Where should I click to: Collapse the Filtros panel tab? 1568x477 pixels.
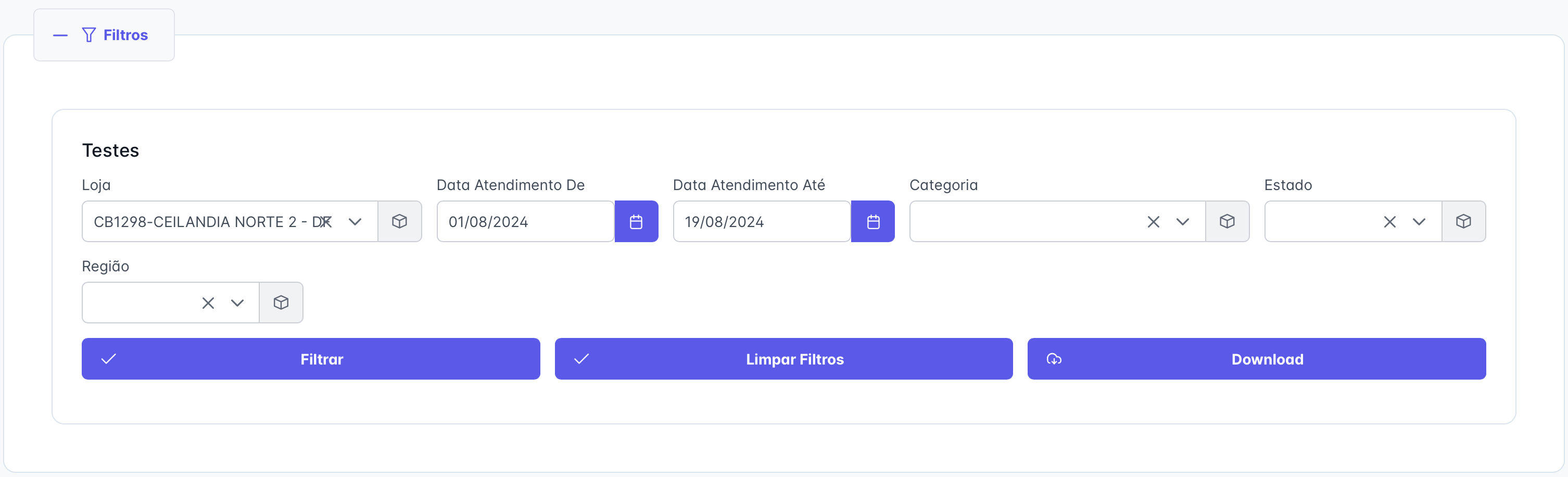(104, 35)
